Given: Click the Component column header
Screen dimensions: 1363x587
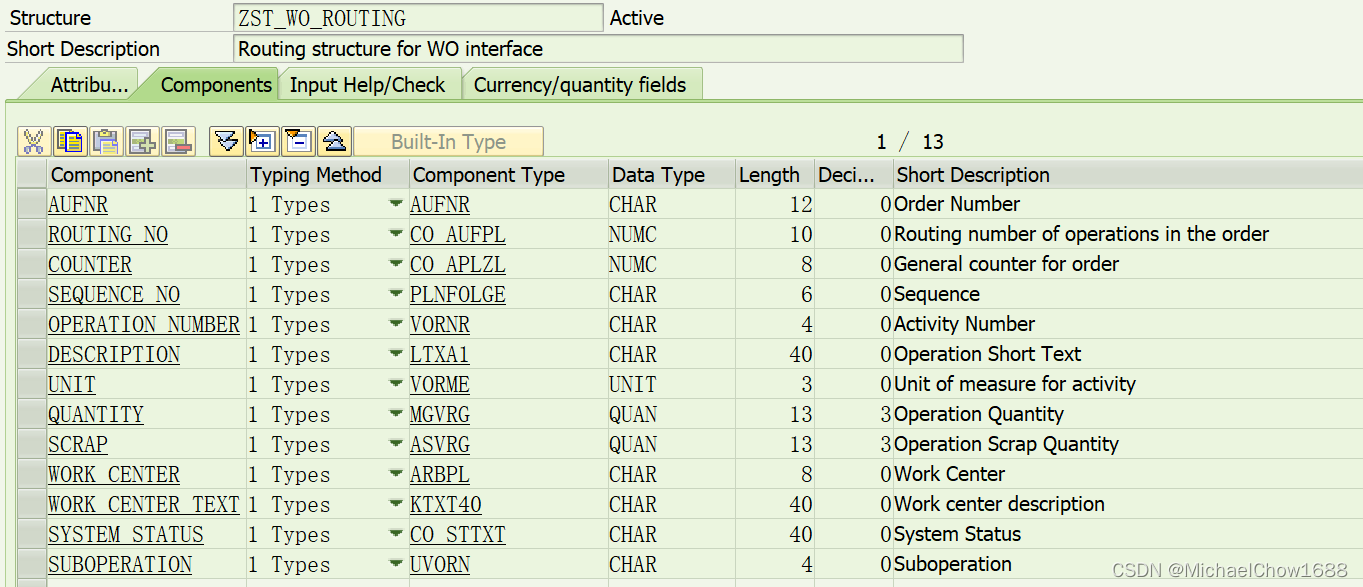Looking at the screenshot, I should (x=147, y=175).
